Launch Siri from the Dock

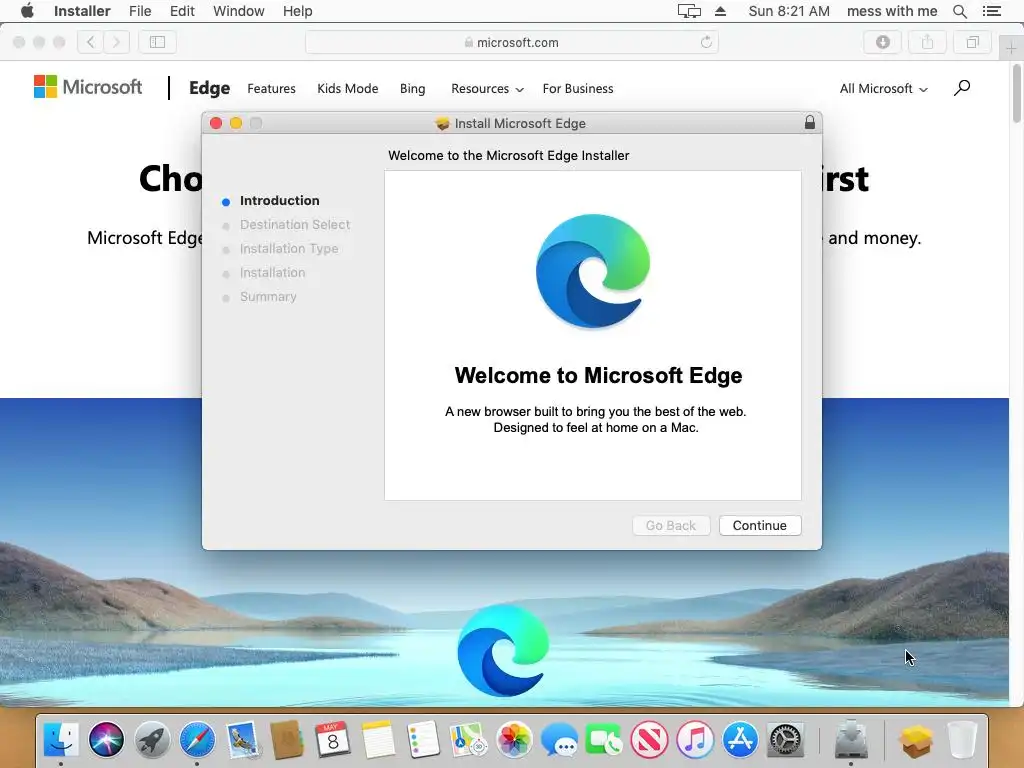[106, 740]
